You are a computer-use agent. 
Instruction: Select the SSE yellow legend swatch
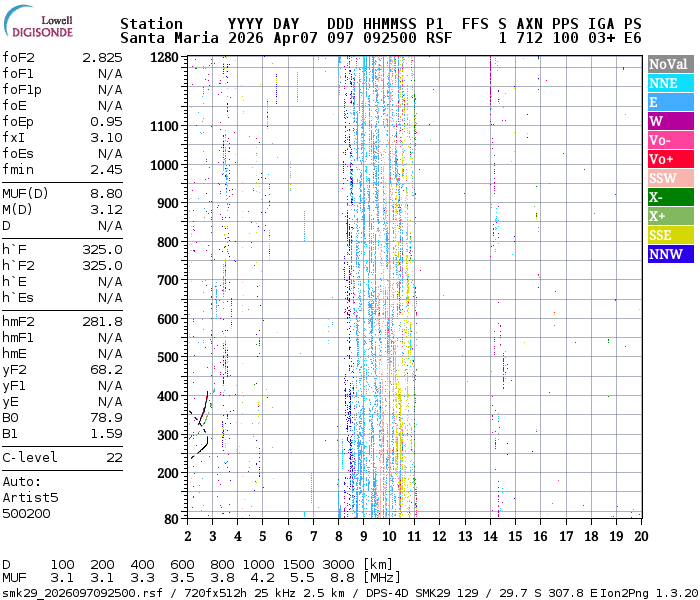668,236
